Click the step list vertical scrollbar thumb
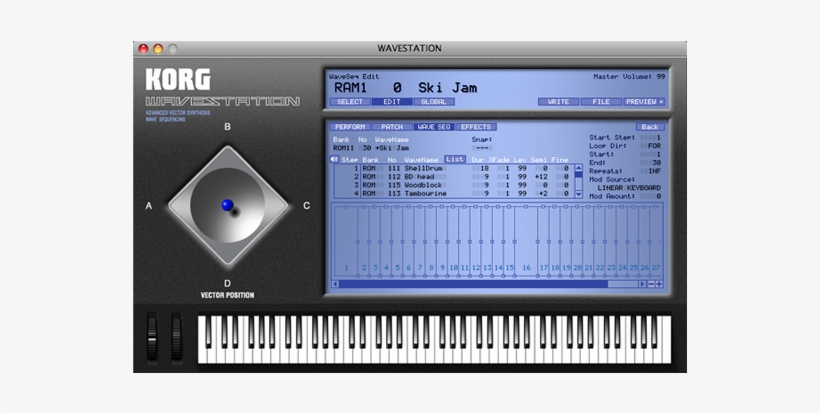Image resolution: width=820 pixels, height=413 pixels. pyautogui.click(x=578, y=174)
